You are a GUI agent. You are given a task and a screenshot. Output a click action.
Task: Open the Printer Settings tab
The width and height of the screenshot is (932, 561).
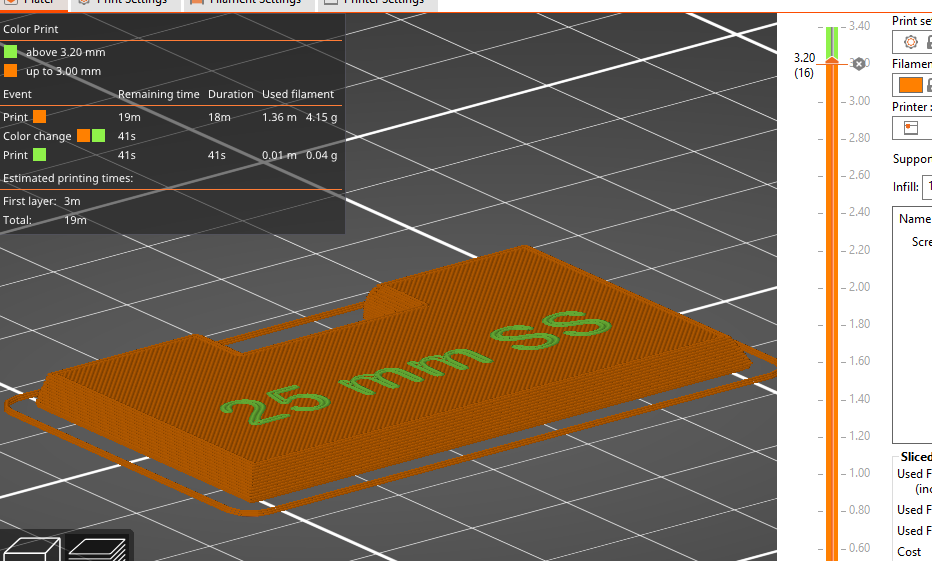[380, 3]
